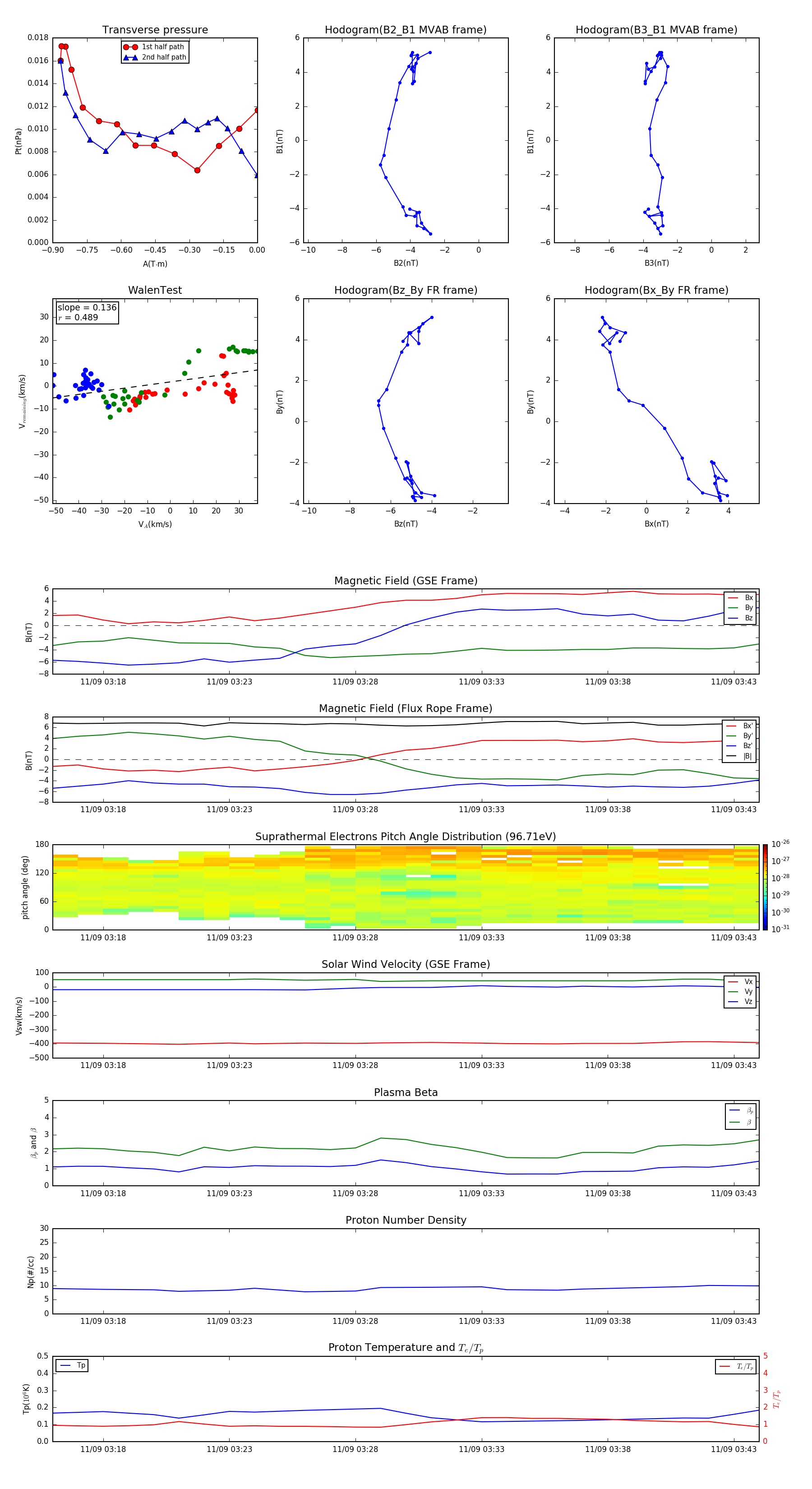Click the "B2(nT)" x-axis label

[406, 263]
